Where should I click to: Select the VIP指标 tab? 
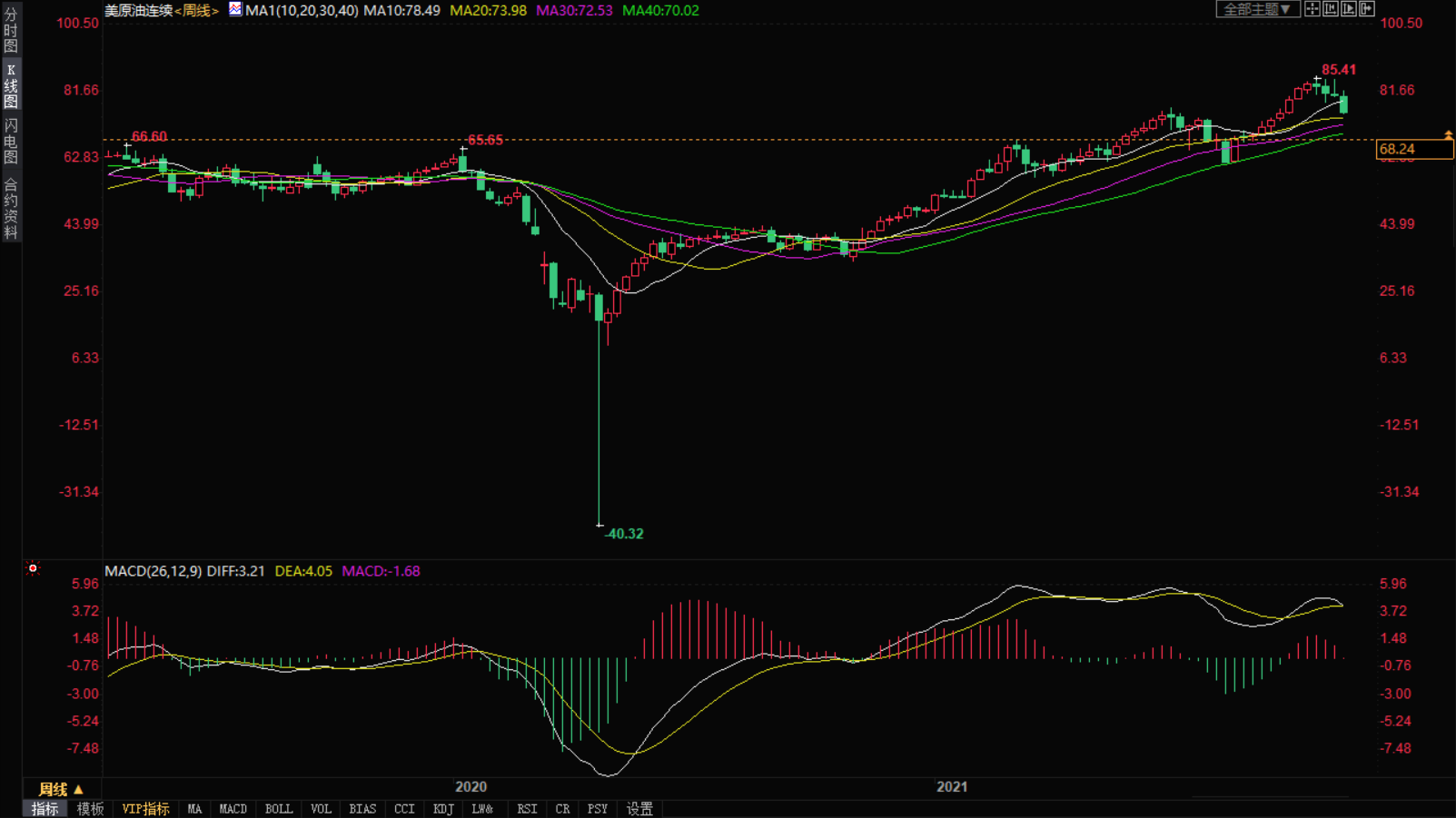coord(145,809)
